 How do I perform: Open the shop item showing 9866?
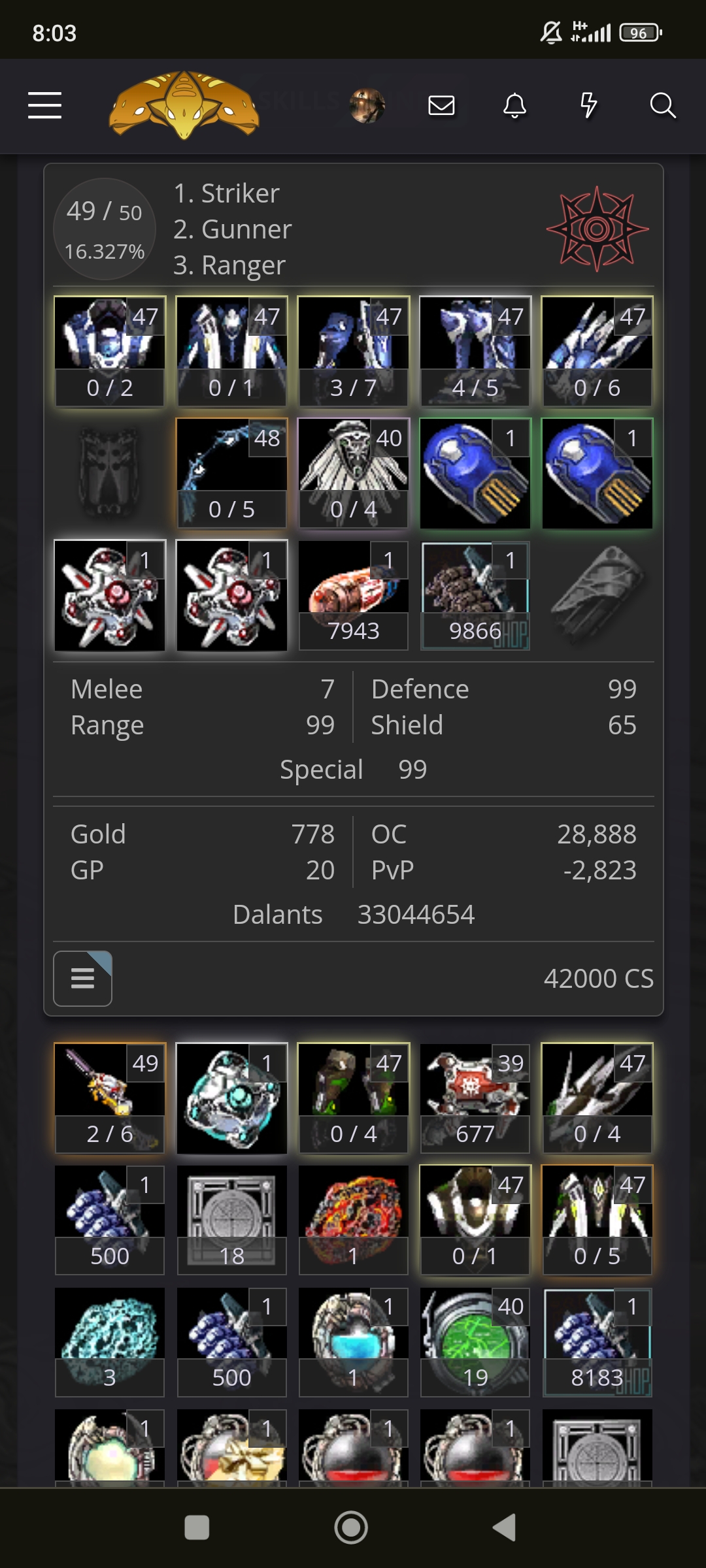tap(475, 595)
